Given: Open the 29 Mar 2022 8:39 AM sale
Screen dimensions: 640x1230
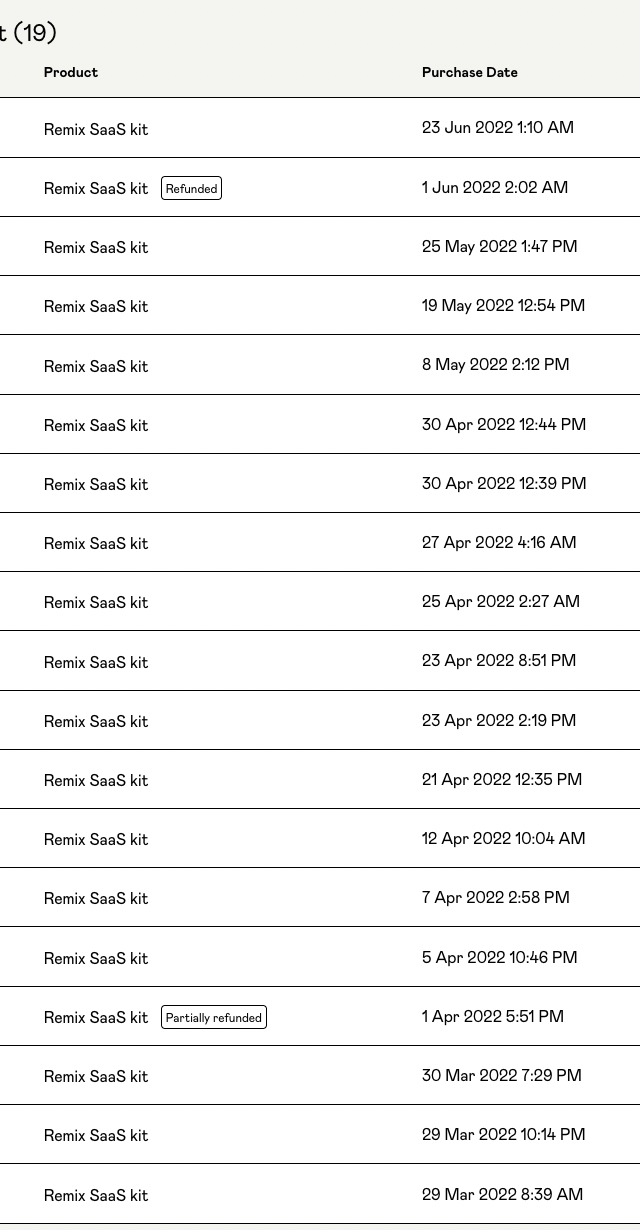Looking at the screenshot, I should click(320, 1194).
